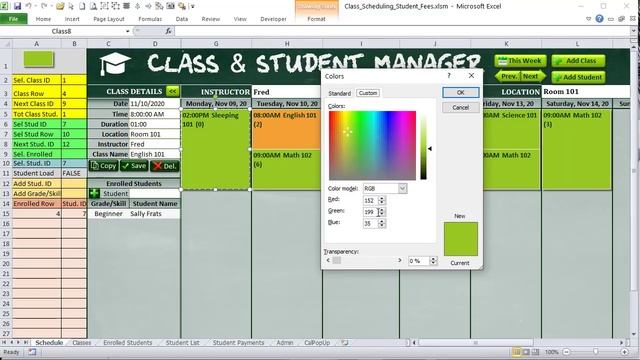
Task: Click the Excel Help question mark icon
Action: (x=599, y=19)
